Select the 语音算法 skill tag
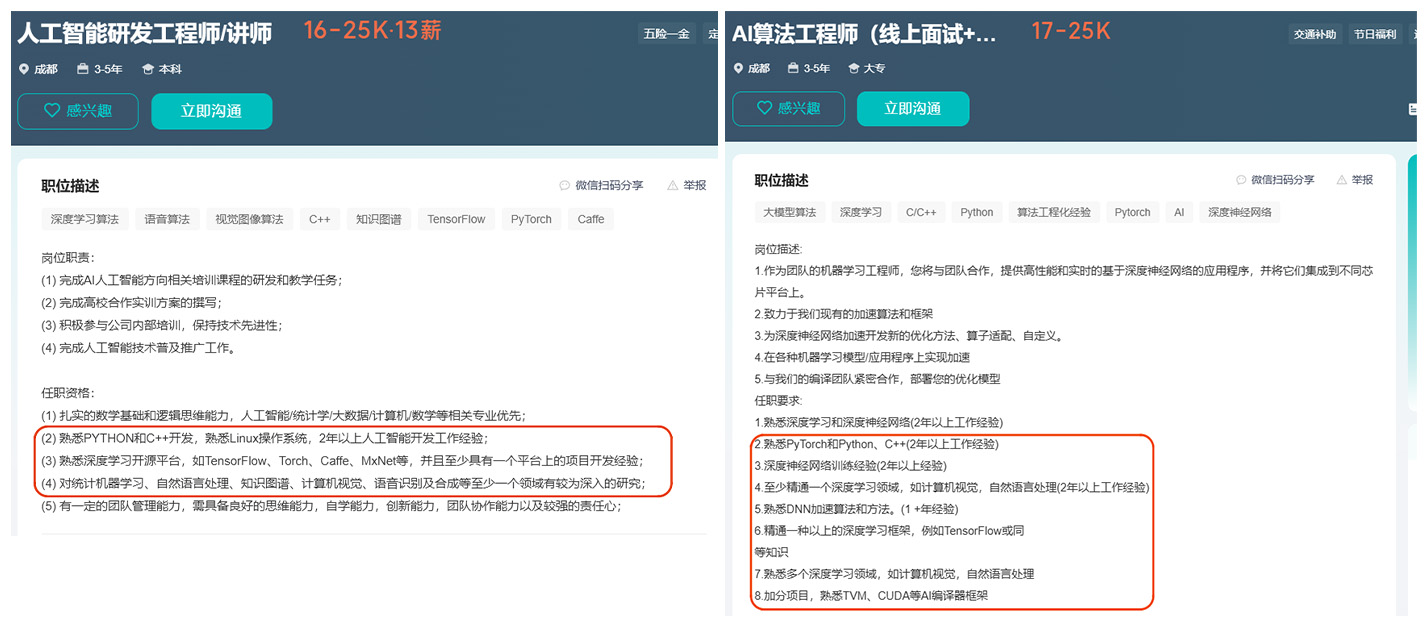The height and width of the screenshot is (637, 1424). click(167, 219)
